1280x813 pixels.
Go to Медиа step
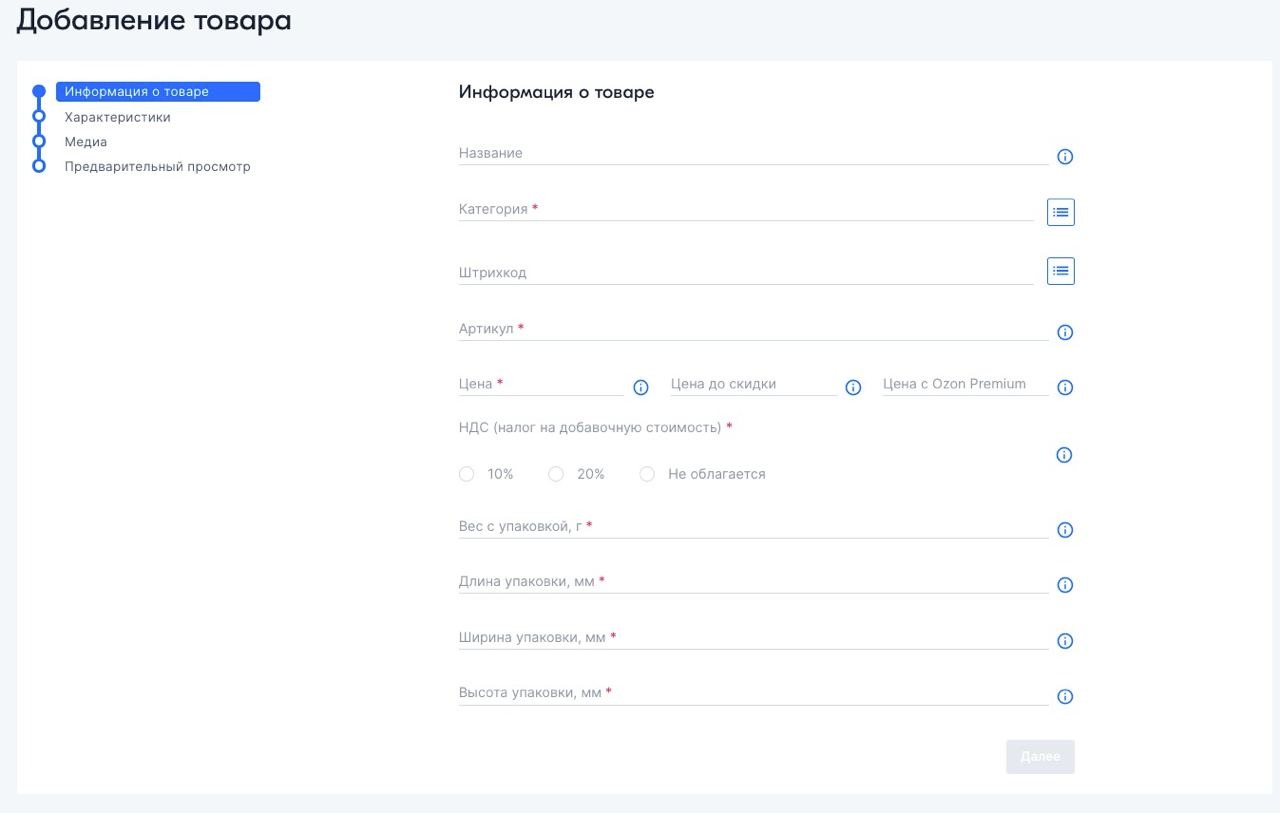pyautogui.click(x=86, y=142)
